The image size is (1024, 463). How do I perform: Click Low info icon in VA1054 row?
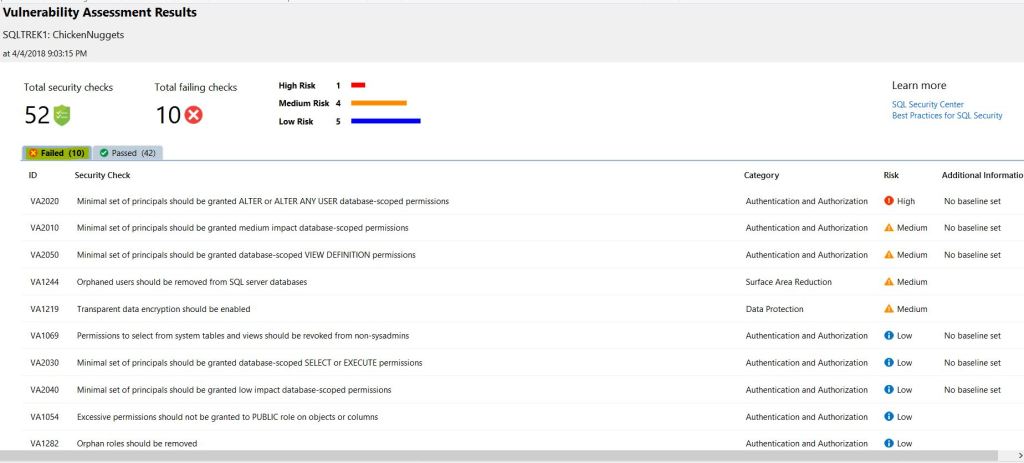tap(889, 417)
